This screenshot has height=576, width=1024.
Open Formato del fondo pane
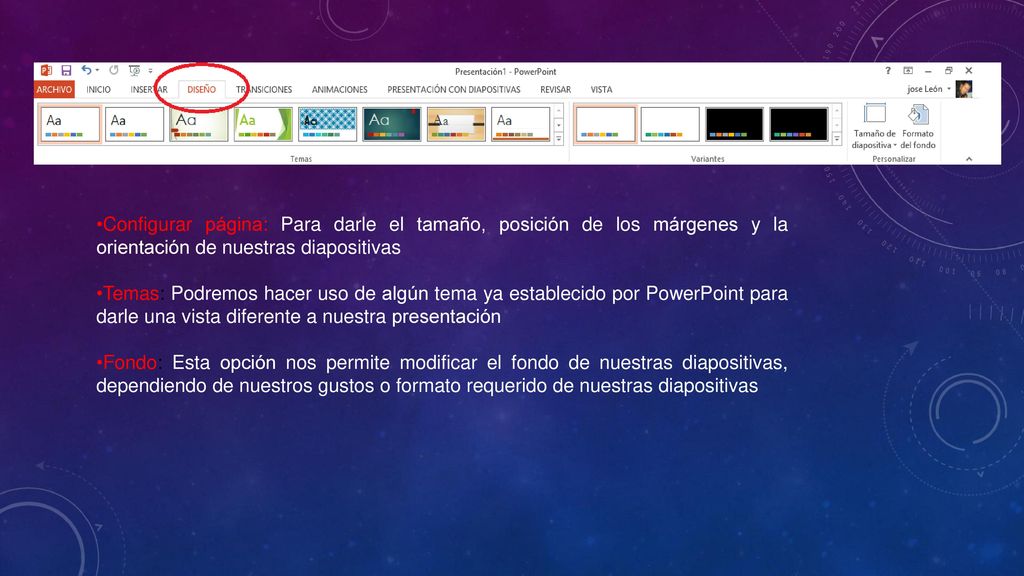click(x=918, y=127)
